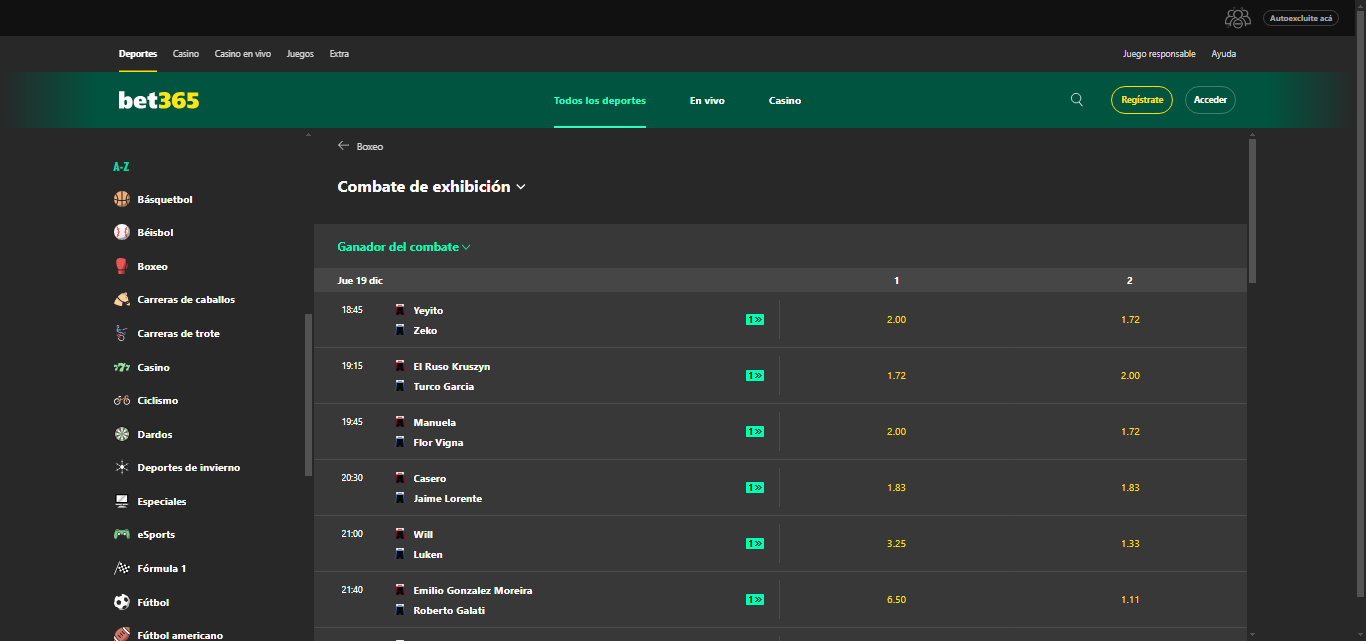Bet on Emilio Gonzalez Moreira at 6.50
The image size is (1366, 641).
click(x=896, y=600)
